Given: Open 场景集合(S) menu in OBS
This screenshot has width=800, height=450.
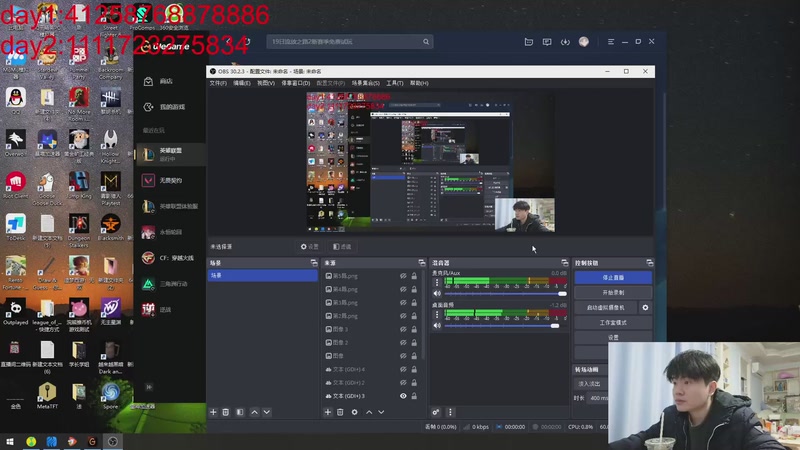Looking at the screenshot, I should coord(366,83).
